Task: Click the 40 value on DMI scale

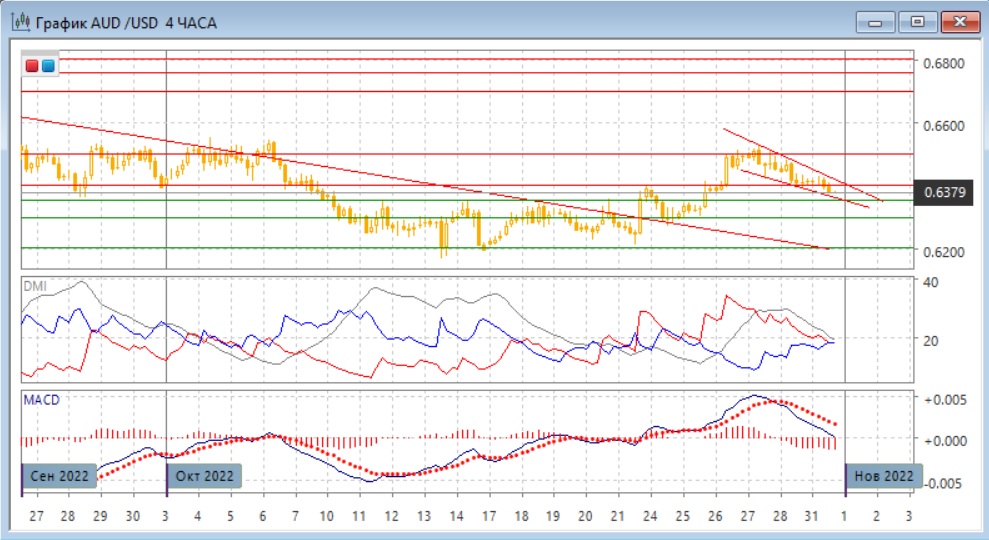Action: [x=932, y=283]
